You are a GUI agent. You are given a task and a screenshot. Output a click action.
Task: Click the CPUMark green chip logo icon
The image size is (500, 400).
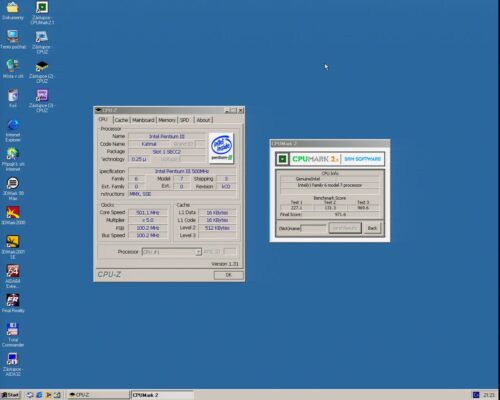click(282, 159)
